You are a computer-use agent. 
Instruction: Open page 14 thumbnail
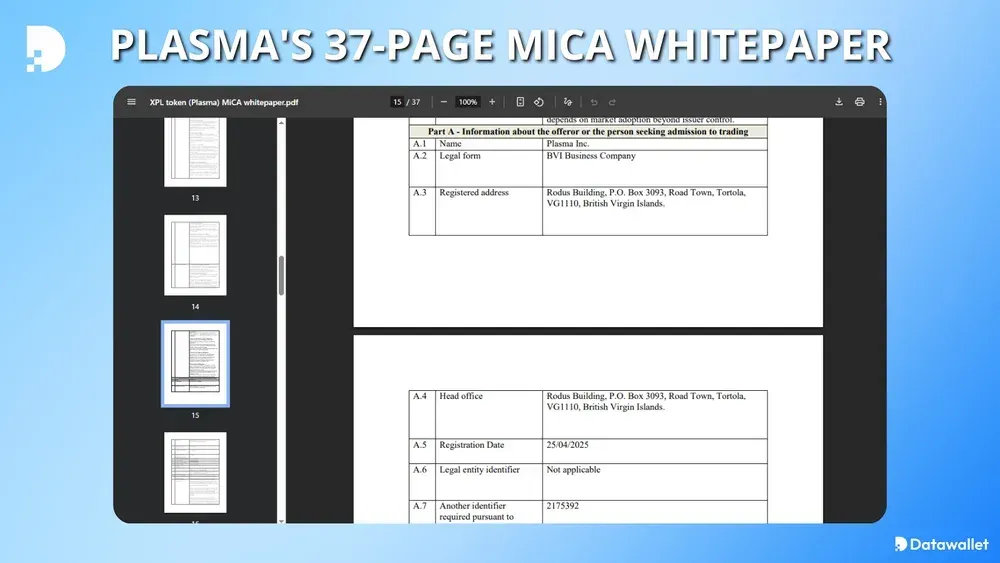tap(195, 255)
